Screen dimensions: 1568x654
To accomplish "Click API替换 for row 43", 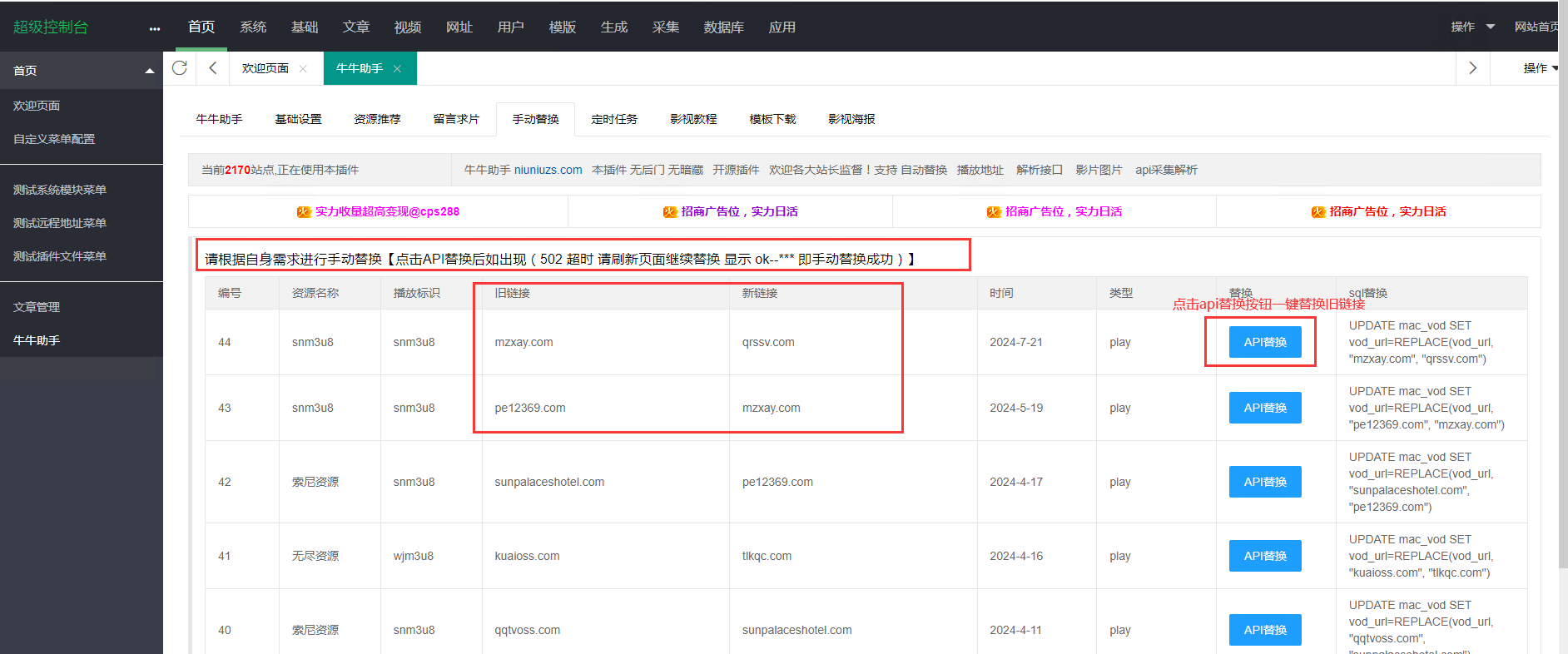I will click(1265, 408).
